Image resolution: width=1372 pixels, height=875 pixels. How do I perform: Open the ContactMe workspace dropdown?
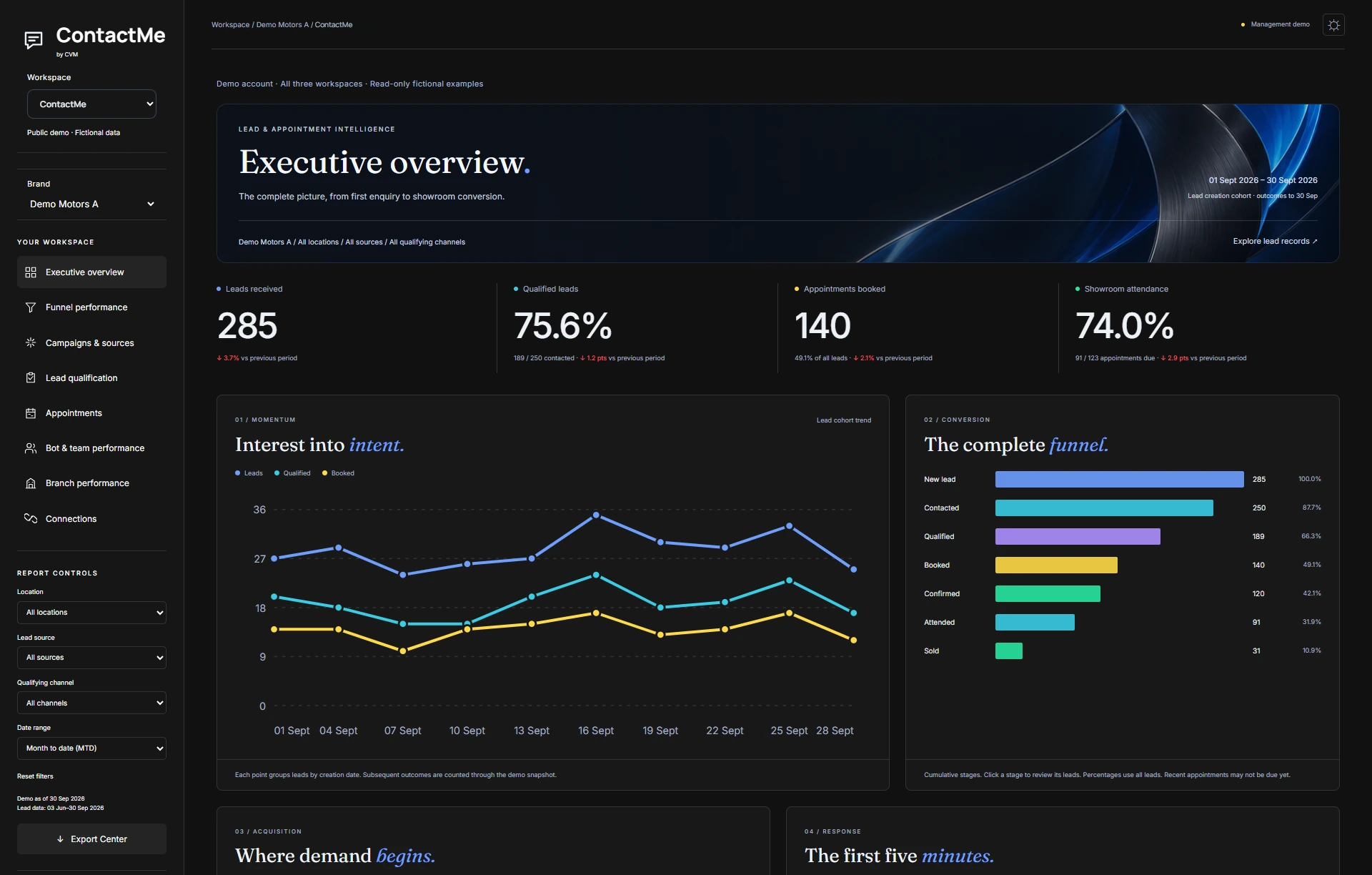(91, 104)
